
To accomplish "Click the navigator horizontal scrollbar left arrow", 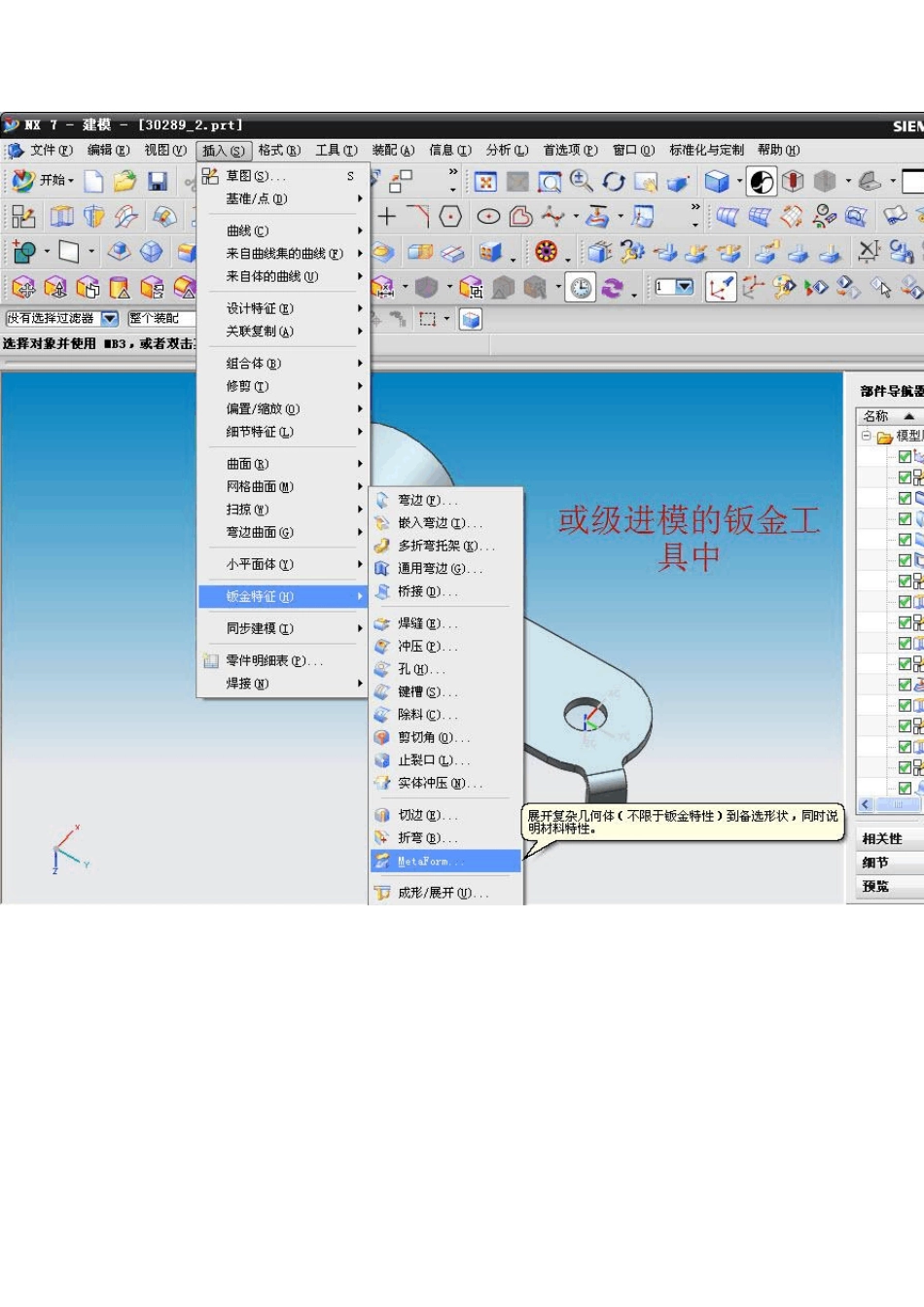I will point(866,804).
